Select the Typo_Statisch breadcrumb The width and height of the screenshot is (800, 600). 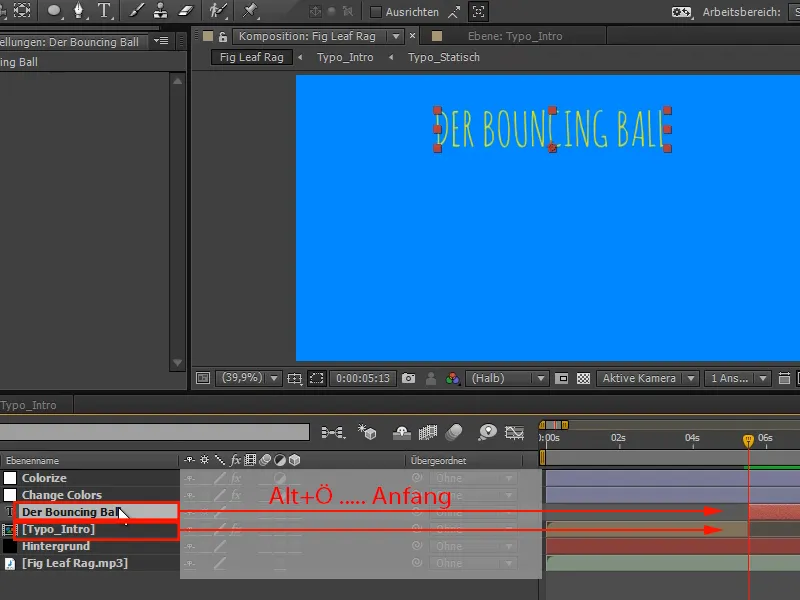pos(444,57)
